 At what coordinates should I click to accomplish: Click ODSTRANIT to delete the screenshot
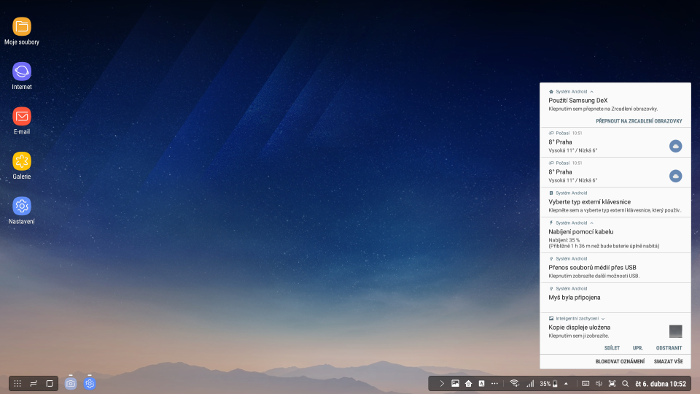point(669,348)
